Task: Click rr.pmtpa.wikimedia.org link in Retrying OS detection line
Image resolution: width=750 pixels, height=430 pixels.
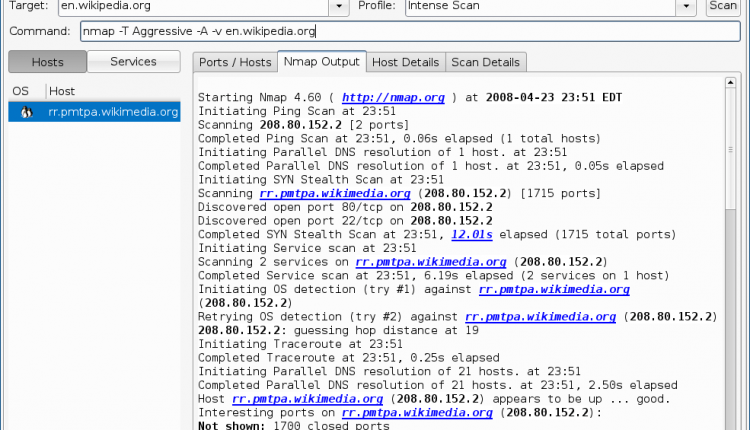Action: pyautogui.click(x=540, y=317)
